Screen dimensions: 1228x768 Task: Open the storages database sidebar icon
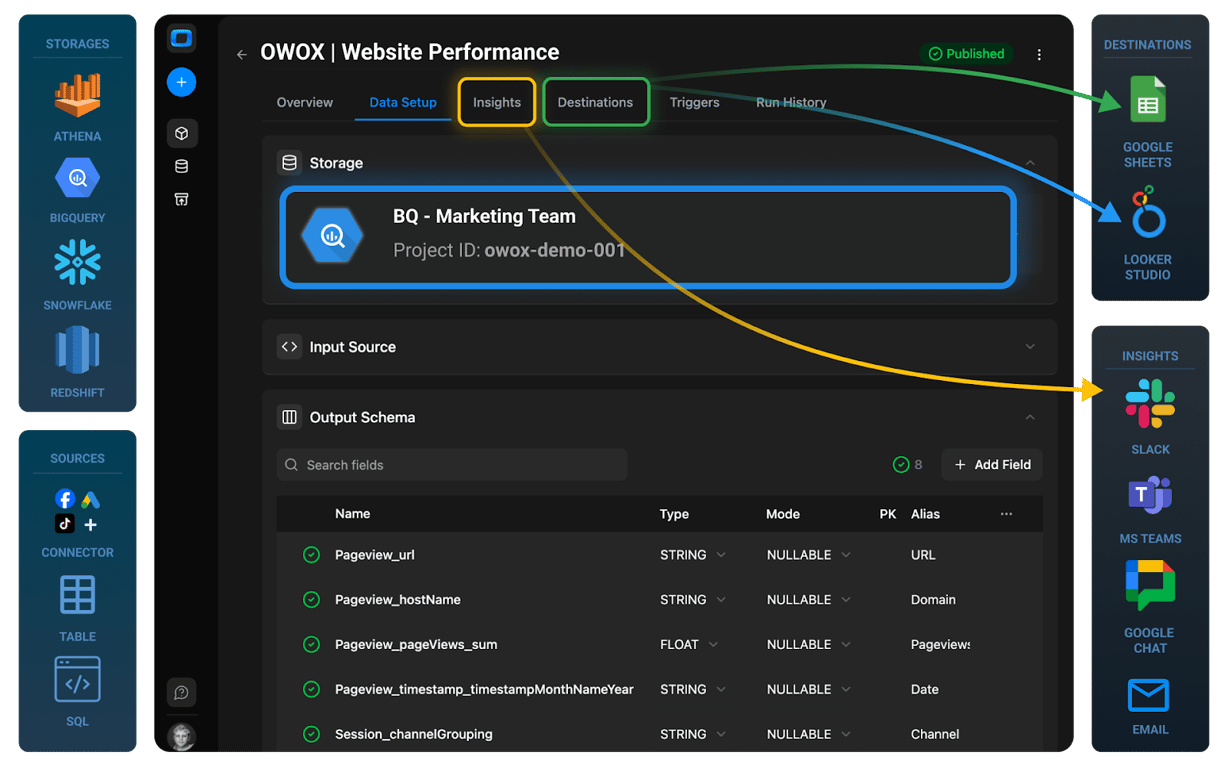pos(181,167)
